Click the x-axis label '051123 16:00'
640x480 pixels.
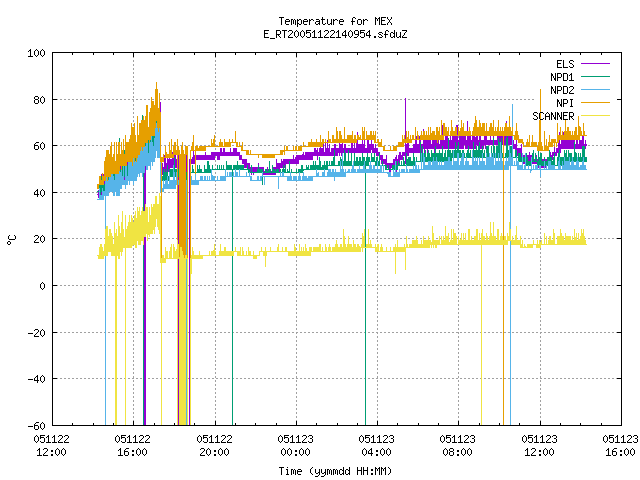click(620, 445)
